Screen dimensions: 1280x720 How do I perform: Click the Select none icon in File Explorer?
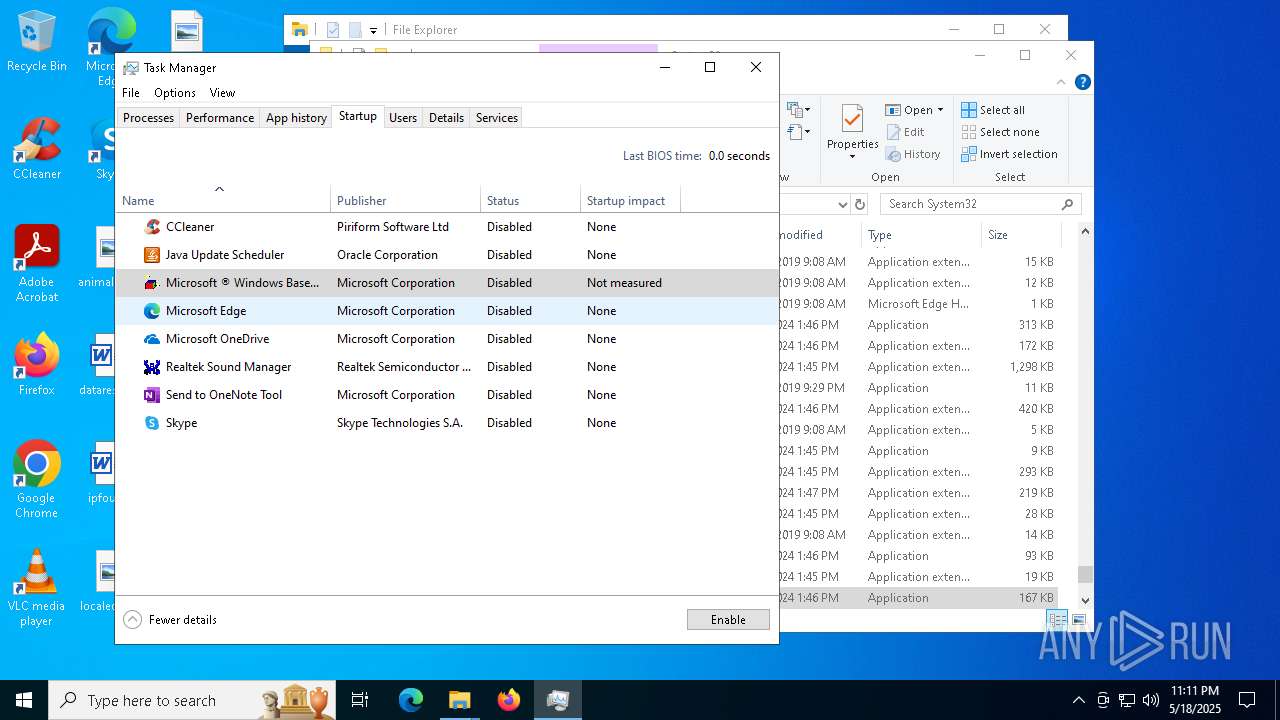[x=969, y=132]
